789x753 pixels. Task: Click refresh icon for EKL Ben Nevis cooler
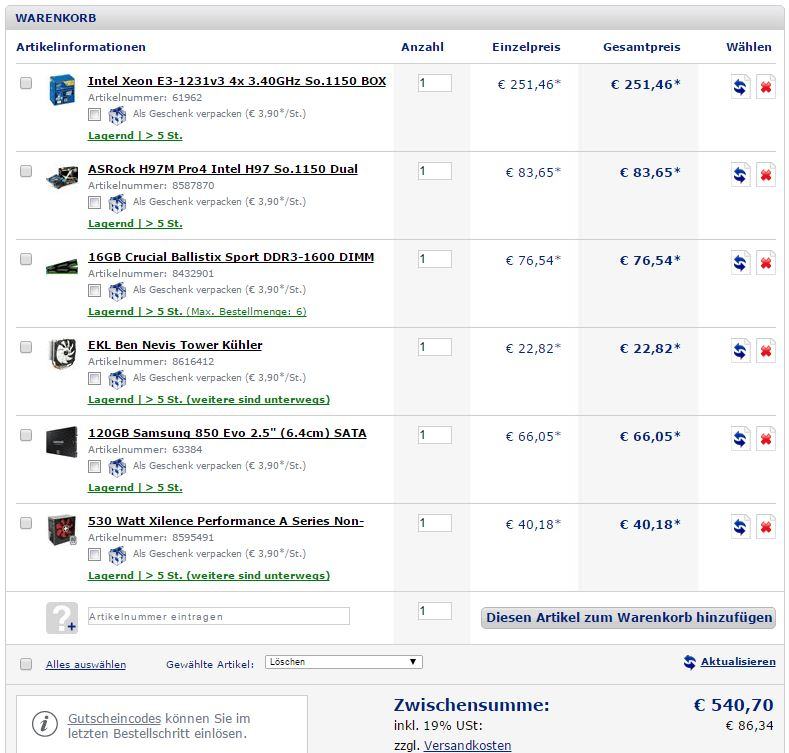pos(740,351)
